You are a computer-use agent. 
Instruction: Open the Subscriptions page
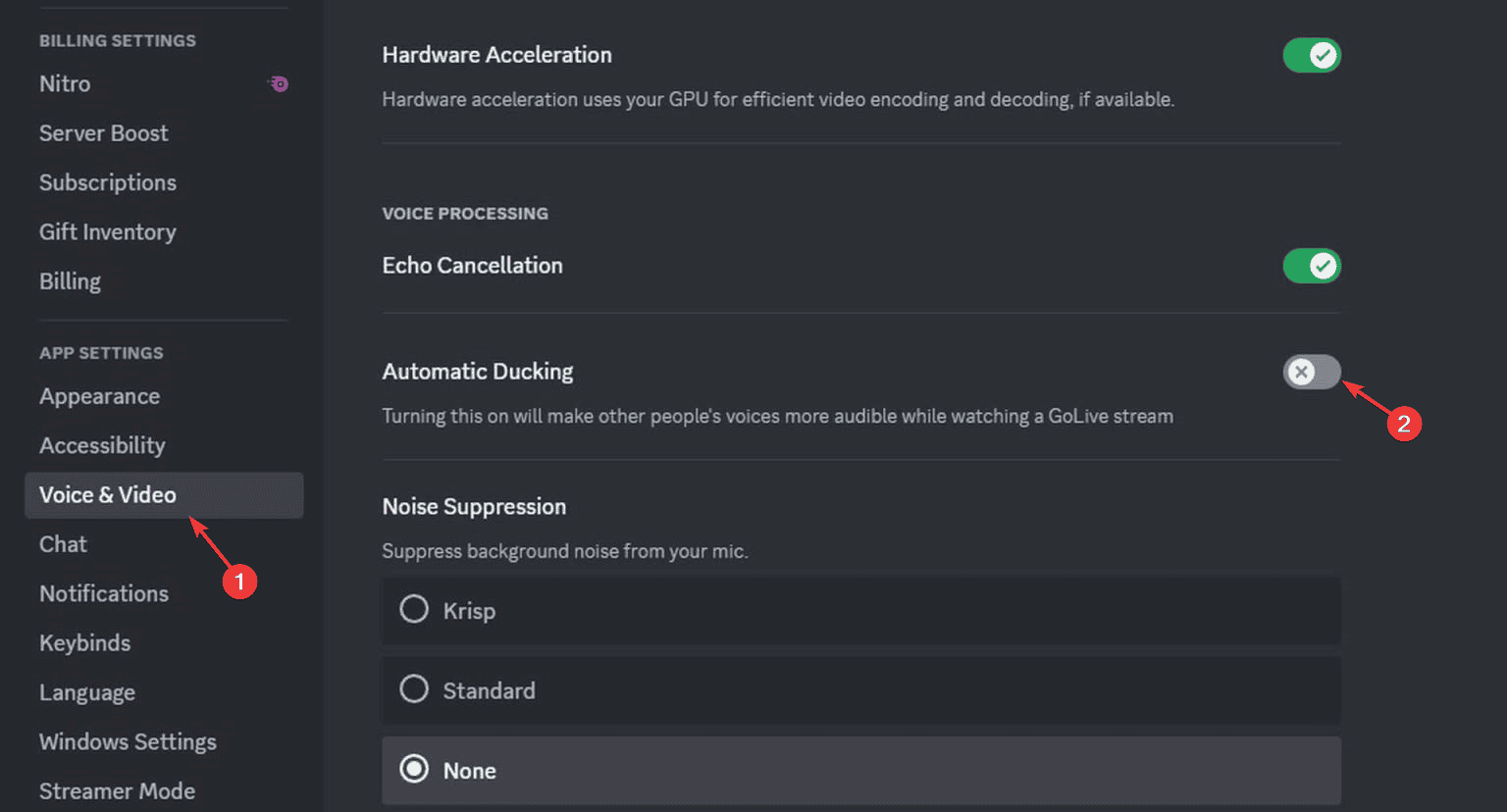coord(108,182)
